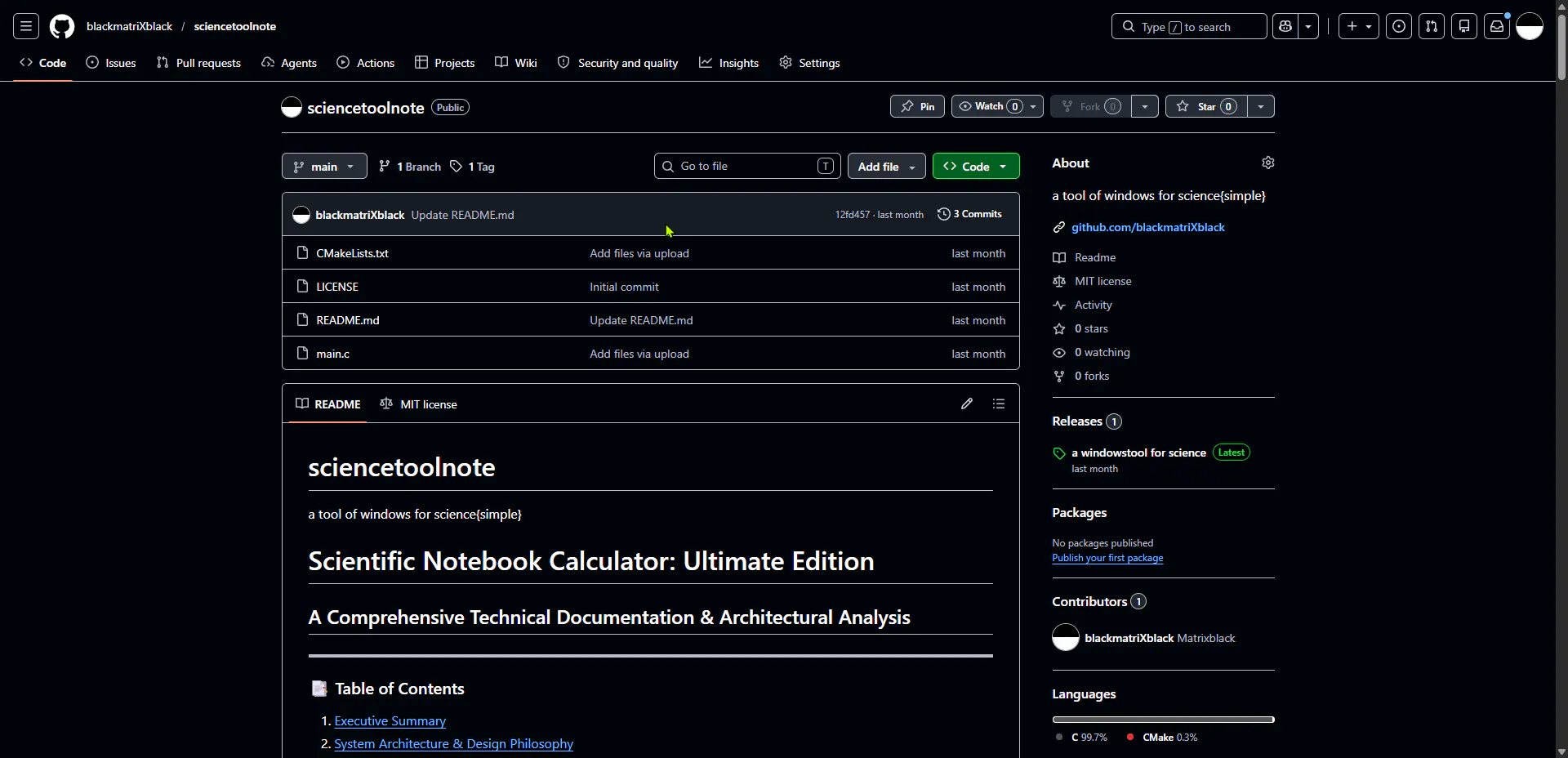The image size is (1568, 758).
Task: Open the LICENSE file
Action: (x=337, y=287)
